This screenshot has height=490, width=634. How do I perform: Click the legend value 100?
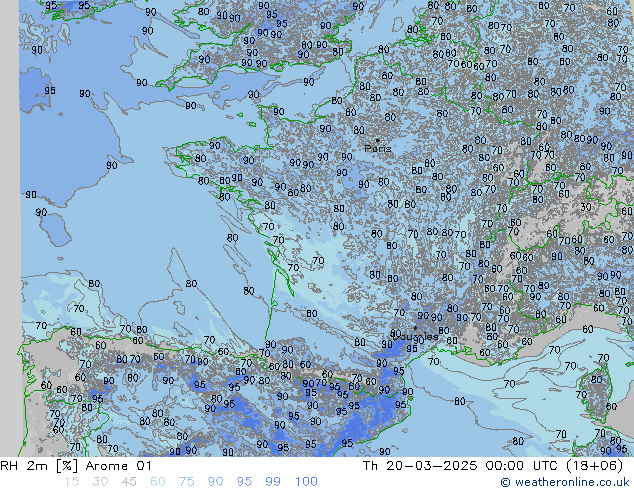pos(306,482)
